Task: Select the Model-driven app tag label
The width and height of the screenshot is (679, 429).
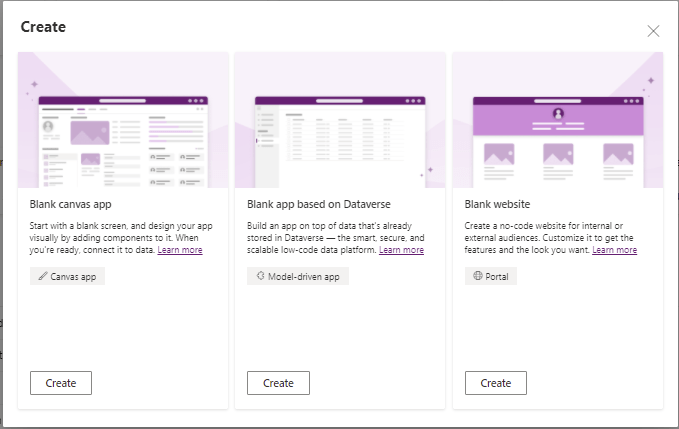Action: (304, 277)
